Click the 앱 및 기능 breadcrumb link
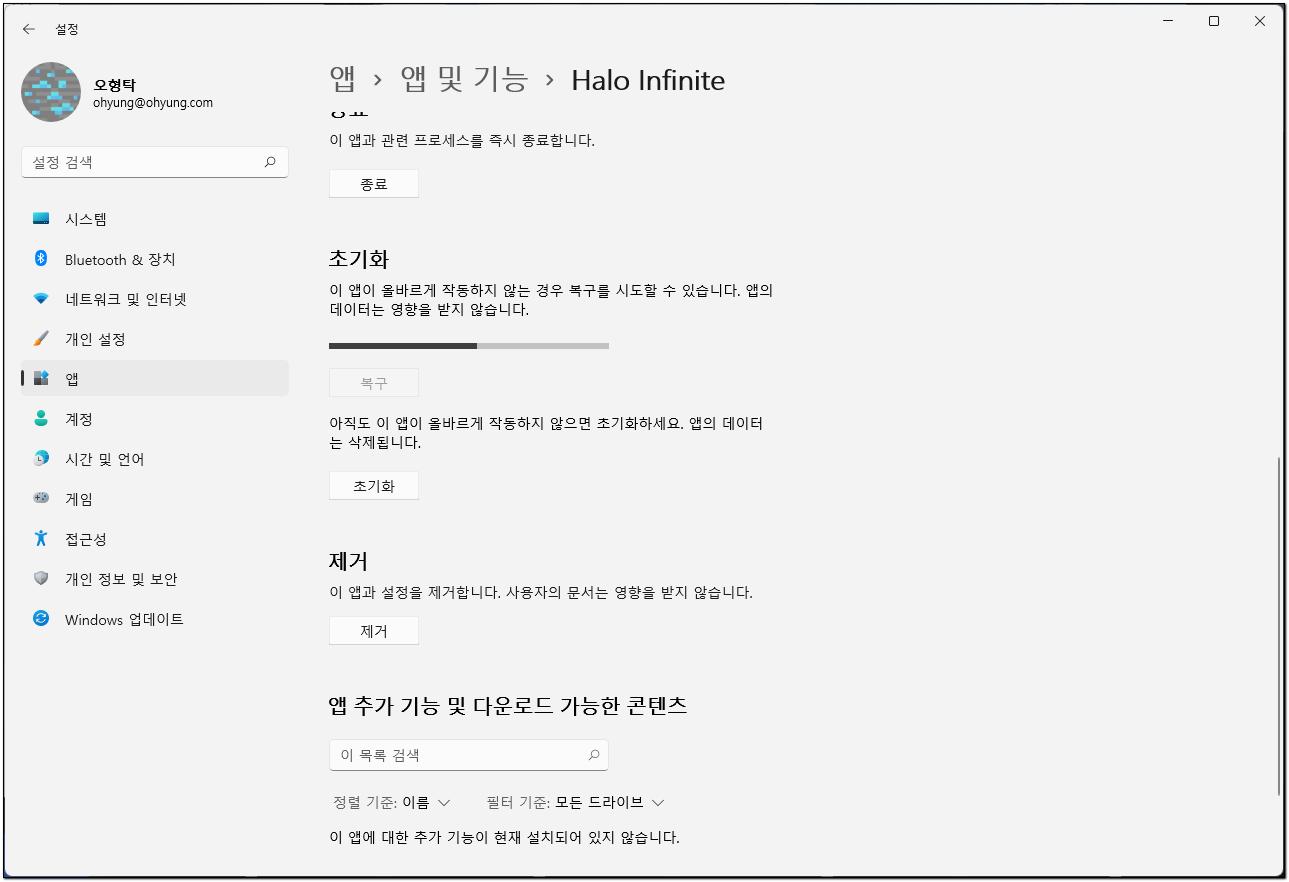The width and height of the screenshot is (1289, 882). (464, 80)
